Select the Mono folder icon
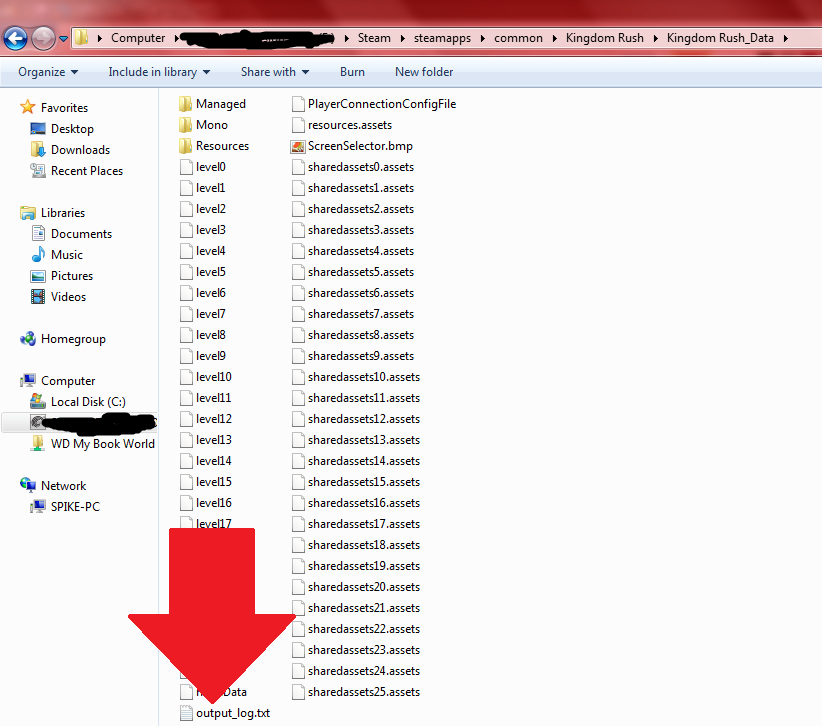This screenshot has height=726, width=822. (185, 125)
